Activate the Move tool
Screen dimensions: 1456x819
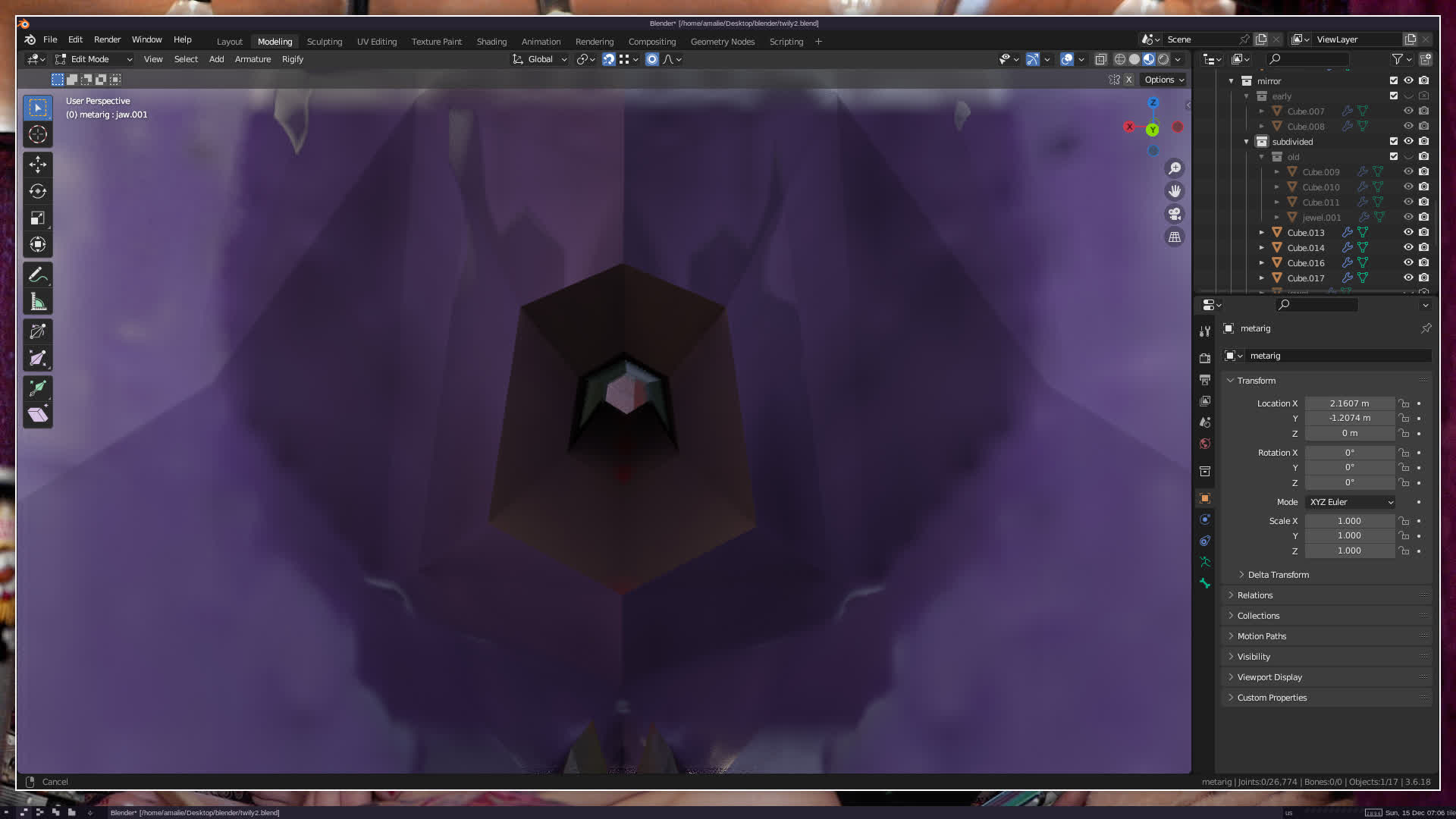coord(38,164)
